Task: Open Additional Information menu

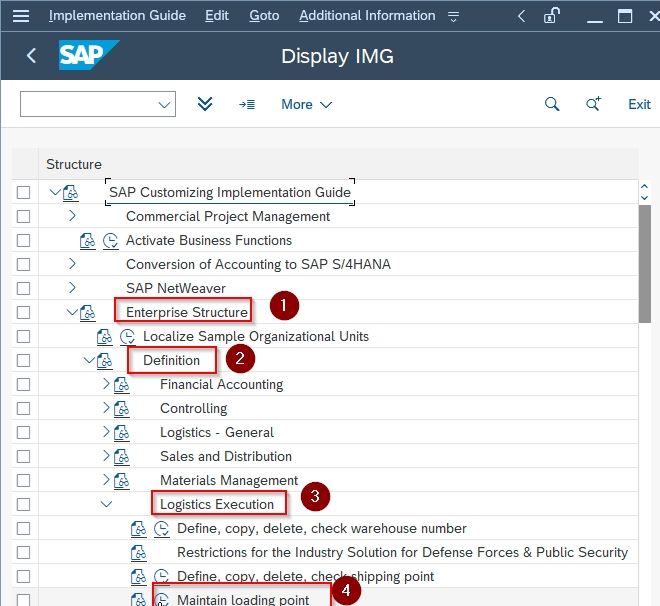Action: click(x=367, y=16)
